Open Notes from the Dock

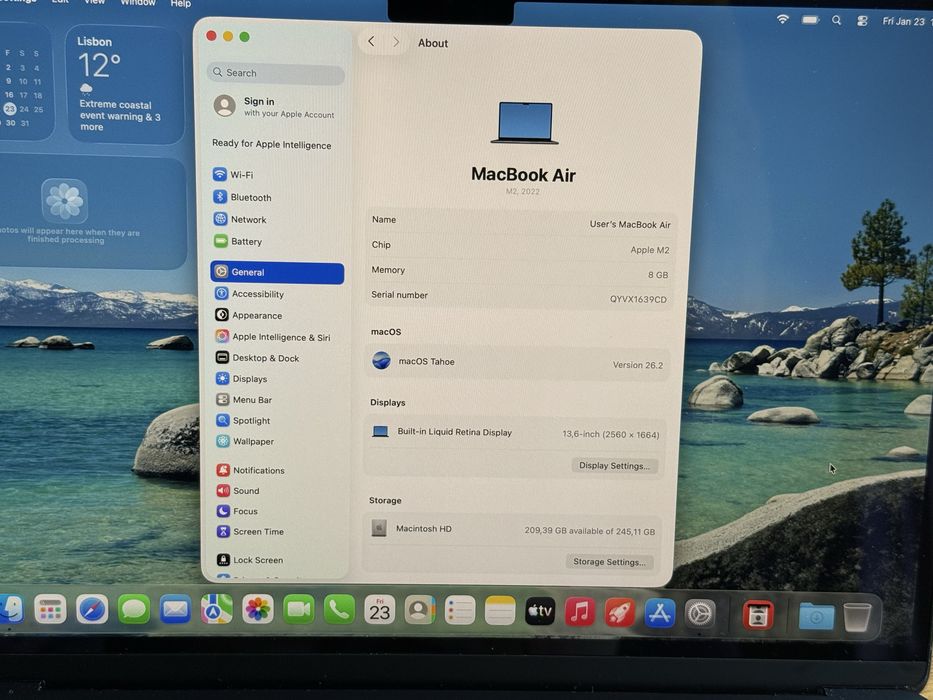tap(500, 611)
